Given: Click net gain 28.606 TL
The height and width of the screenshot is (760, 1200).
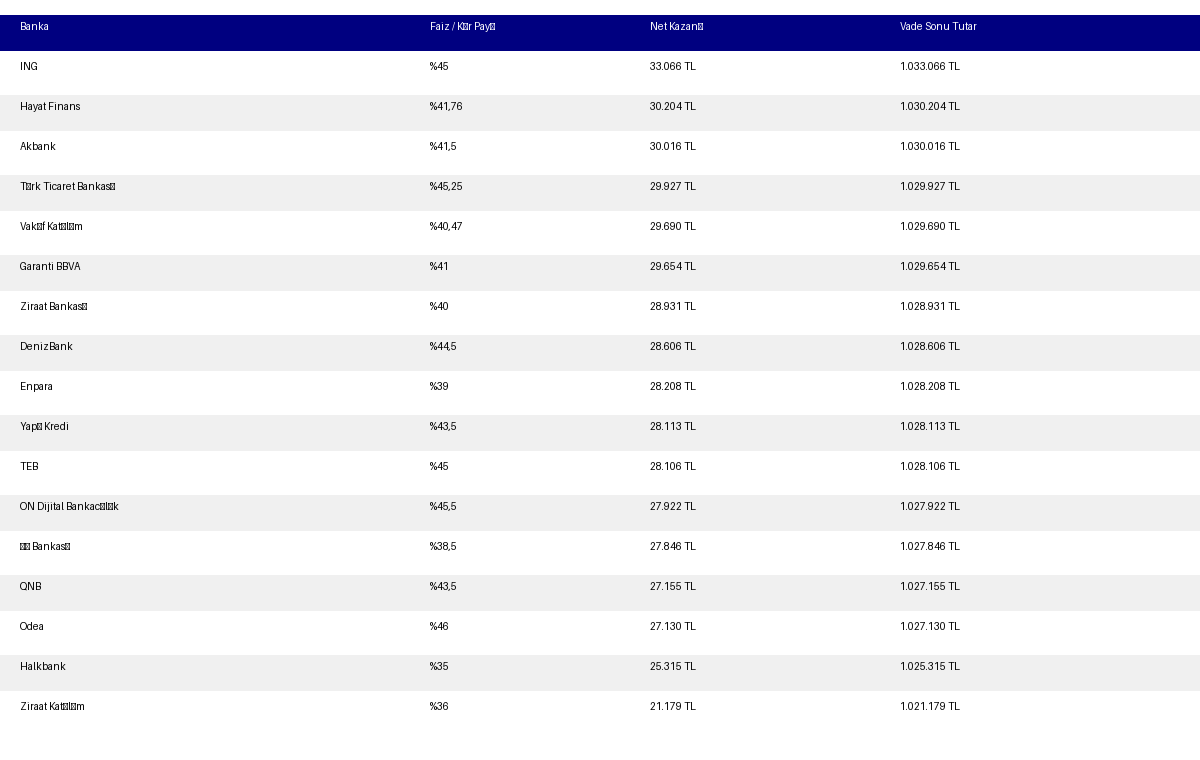Looking at the screenshot, I should tap(673, 347).
